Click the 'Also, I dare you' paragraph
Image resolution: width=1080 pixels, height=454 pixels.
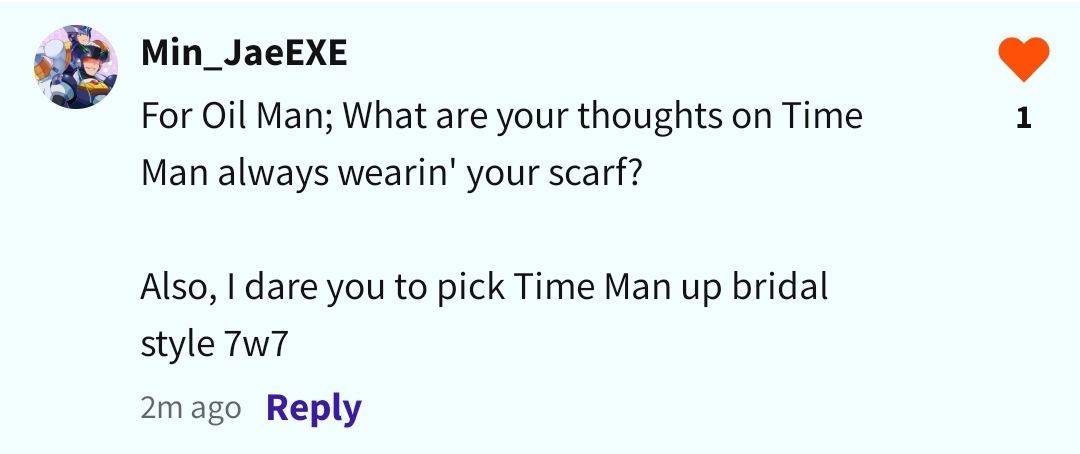[484, 315]
